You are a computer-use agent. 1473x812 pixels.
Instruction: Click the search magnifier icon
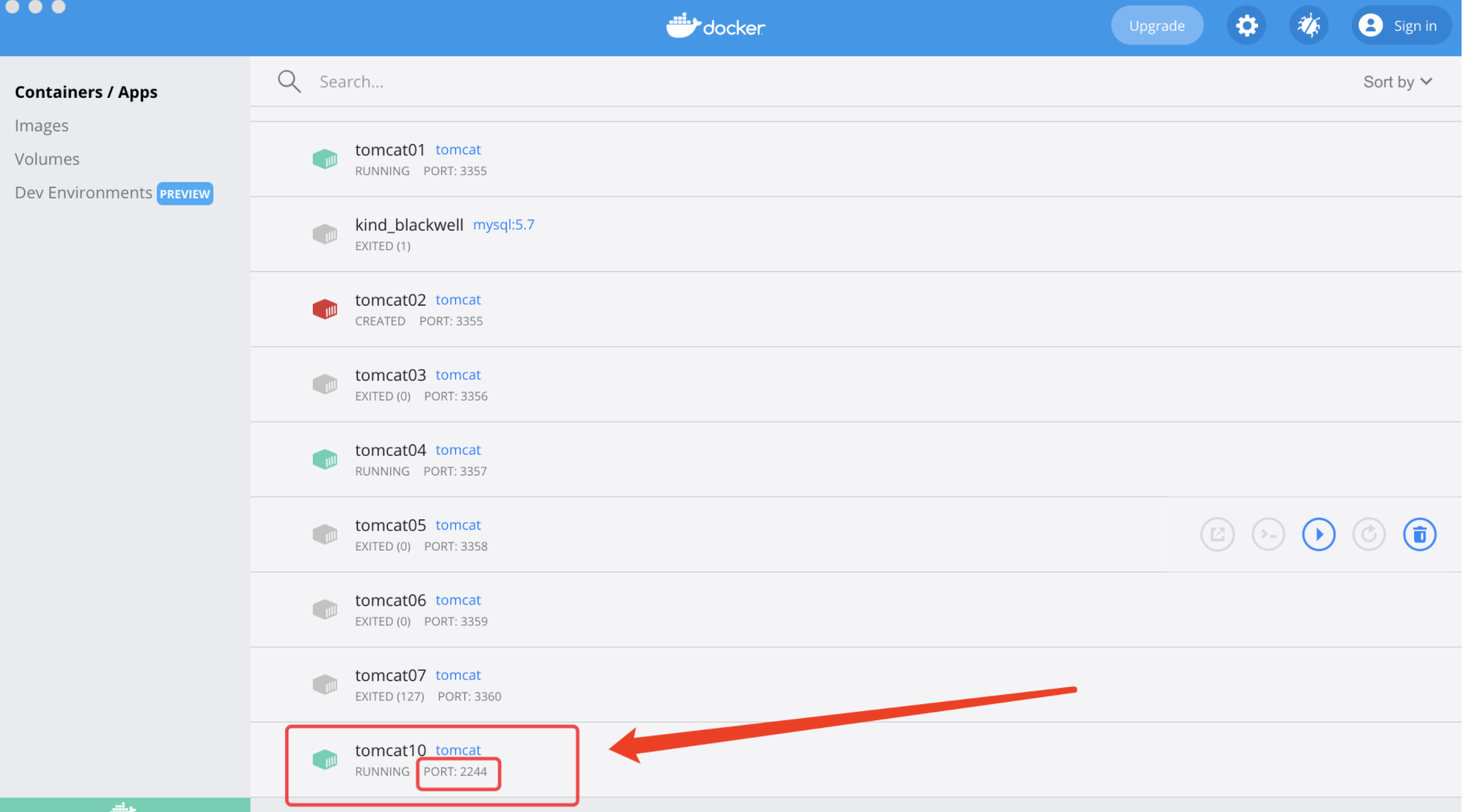289,81
